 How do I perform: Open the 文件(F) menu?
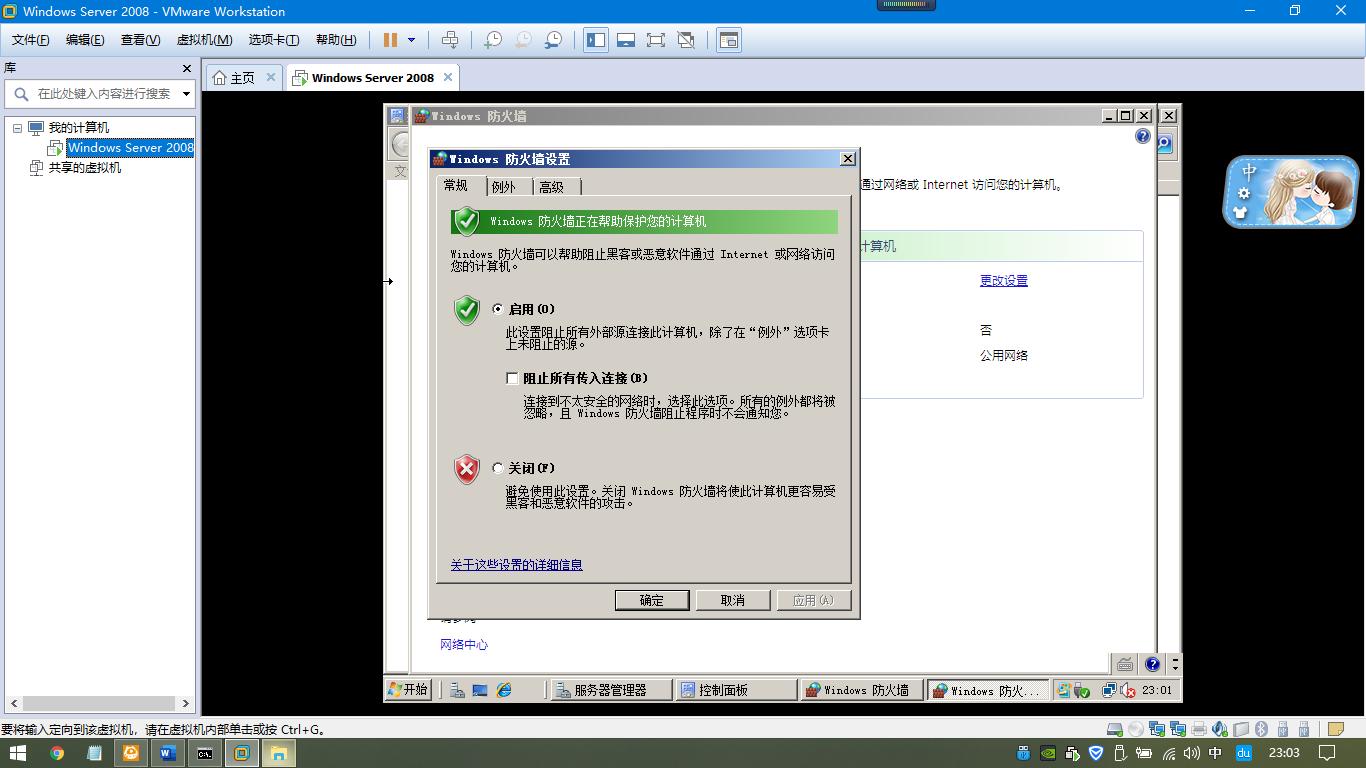click(30, 40)
